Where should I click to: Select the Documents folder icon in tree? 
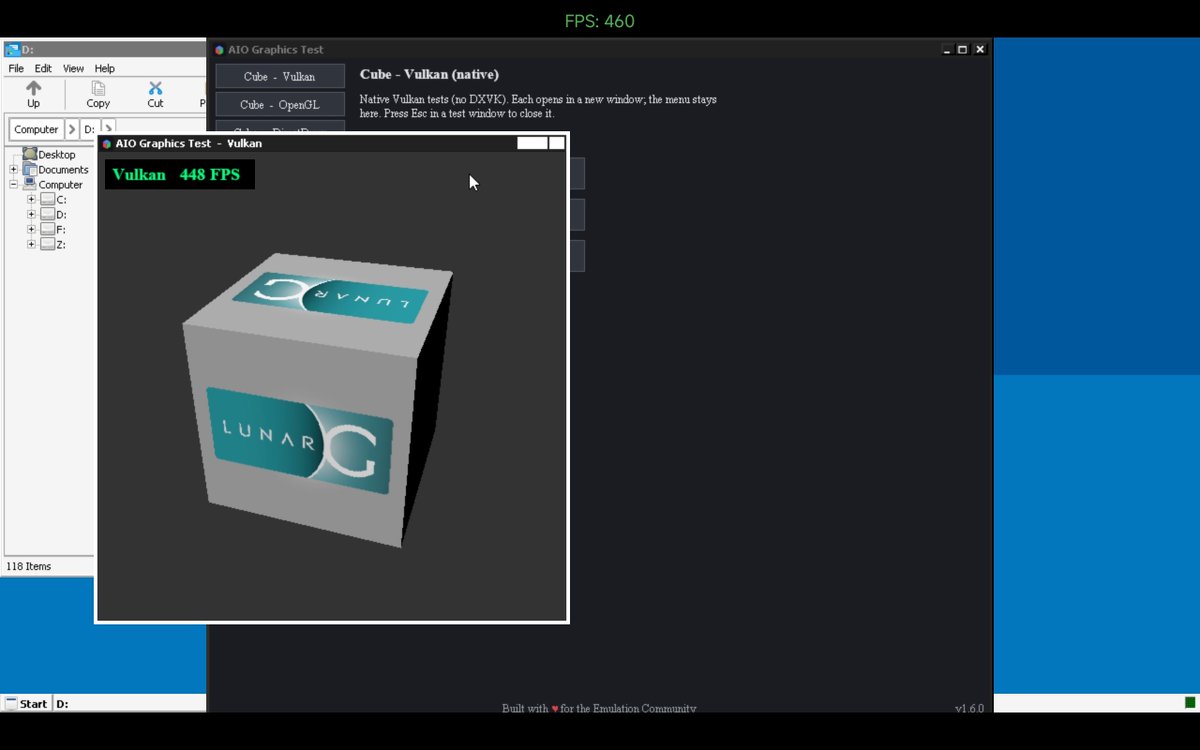[30, 169]
